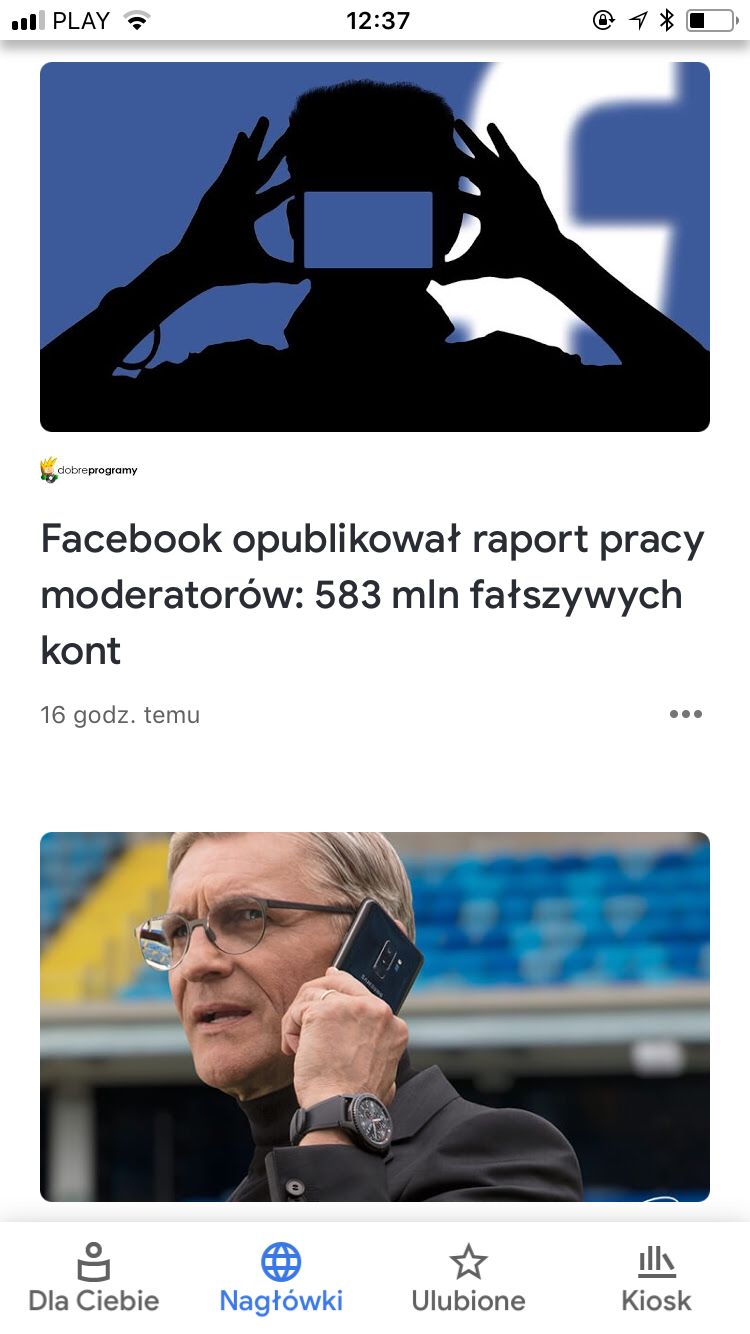The image size is (750, 1334).
Task: Tap the battery icon in the status bar
Action: coord(710,20)
